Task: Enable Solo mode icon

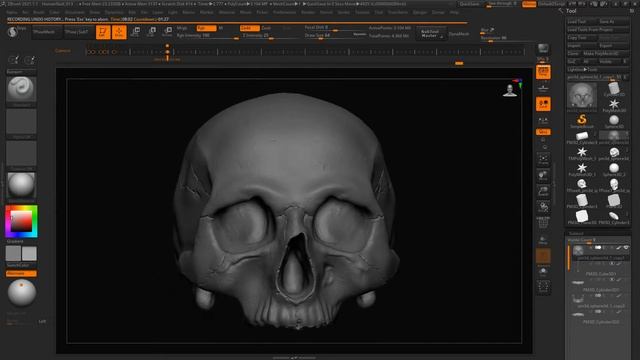Action: [x=543, y=272]
